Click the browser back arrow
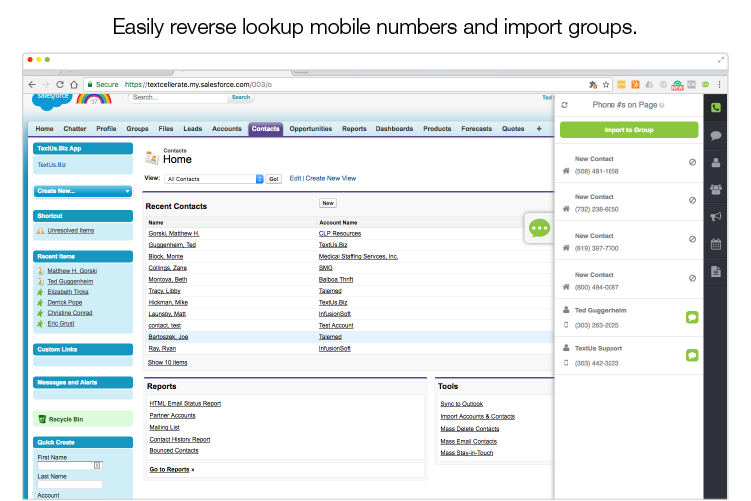The width and height of the screenshot is (751, 501). tap(32, 84)
